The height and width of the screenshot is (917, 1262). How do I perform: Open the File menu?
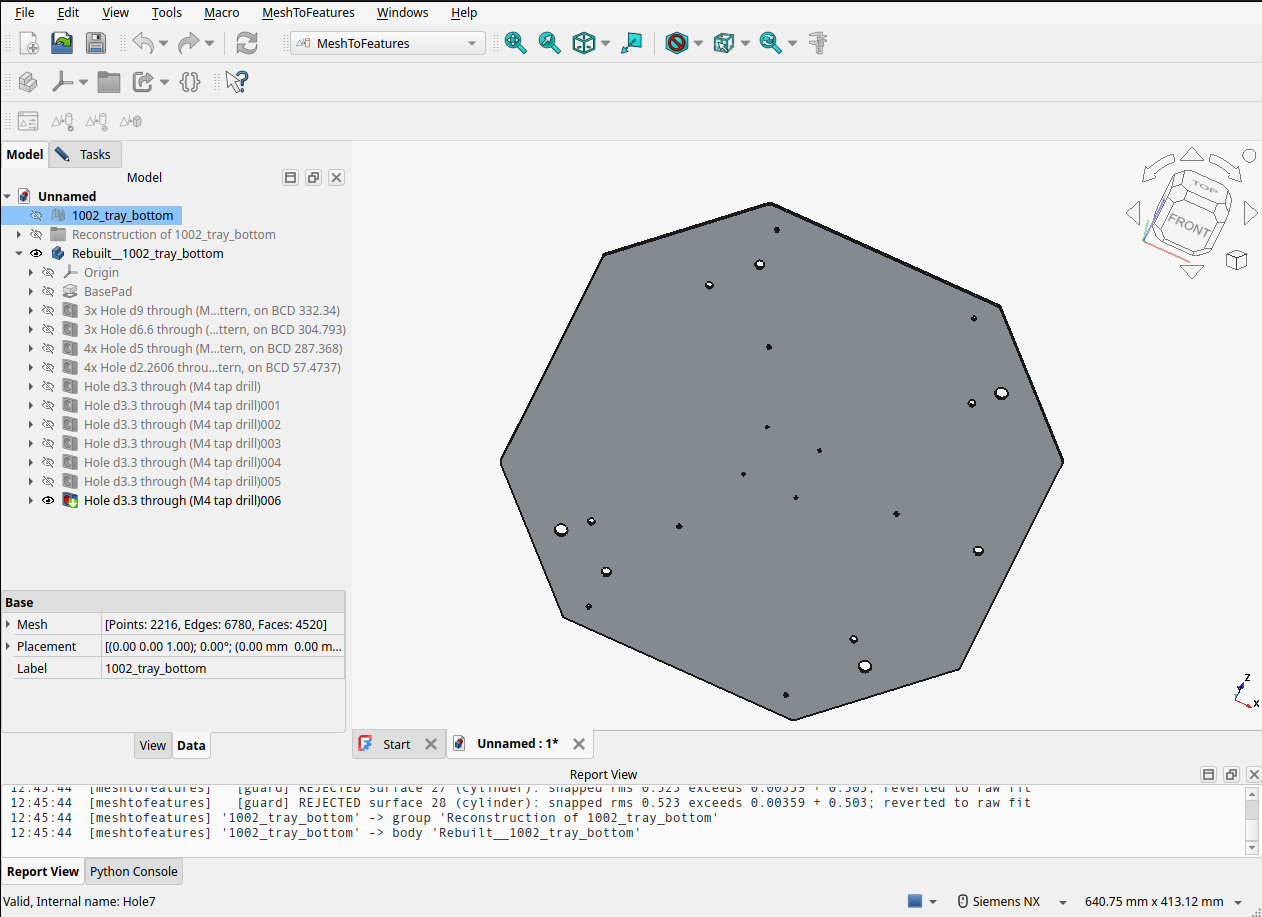pyautogui.click(x=25, y=12)
